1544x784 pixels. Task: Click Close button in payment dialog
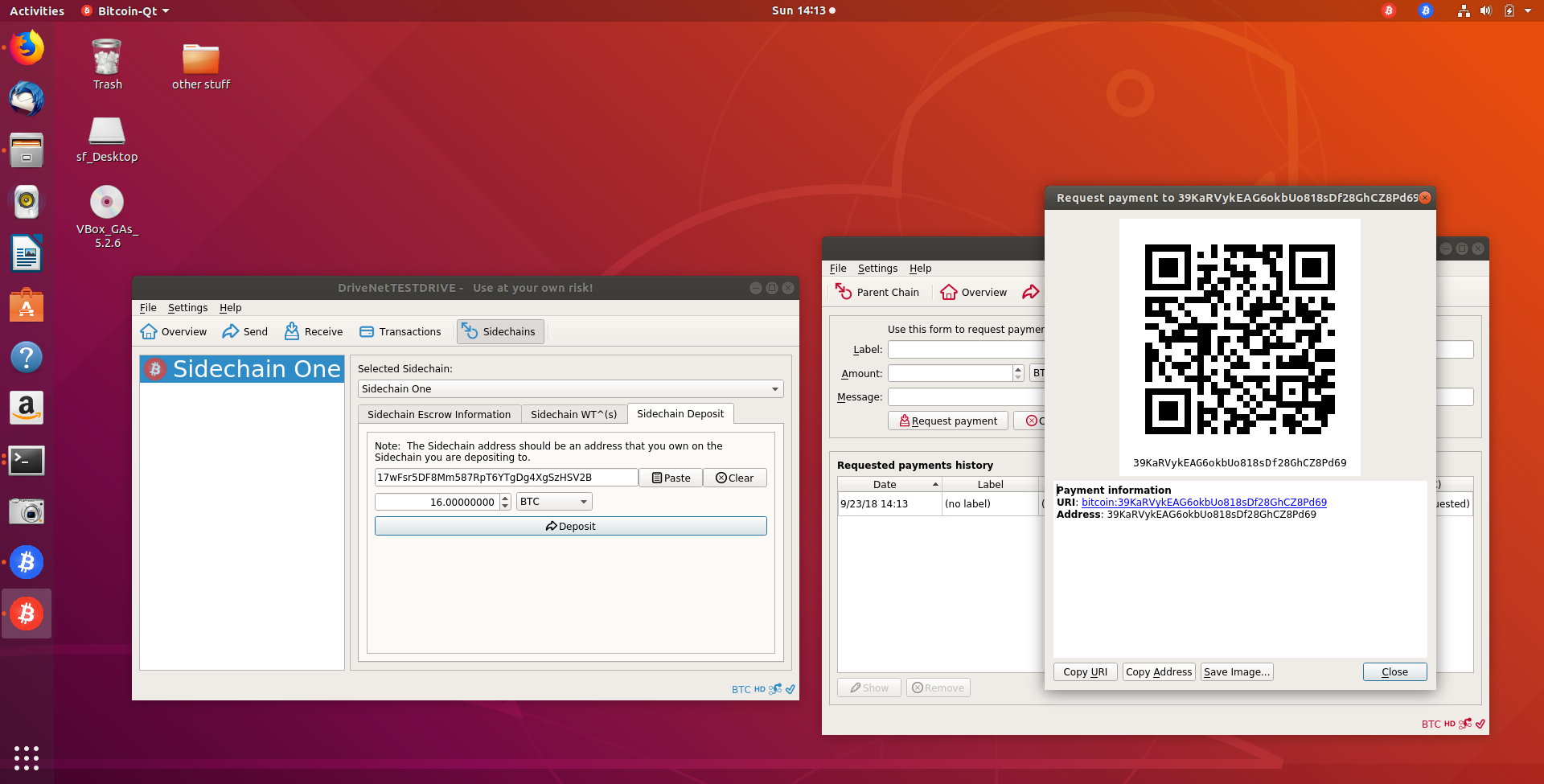coord(1394,672)
